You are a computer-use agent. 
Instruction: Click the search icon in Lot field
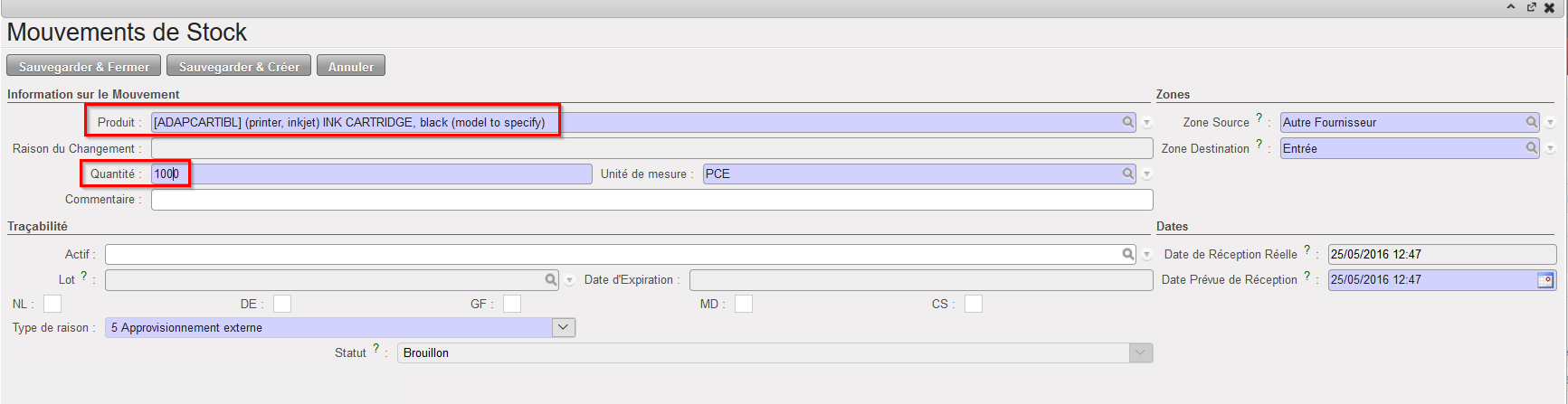[x=550, y=280]
